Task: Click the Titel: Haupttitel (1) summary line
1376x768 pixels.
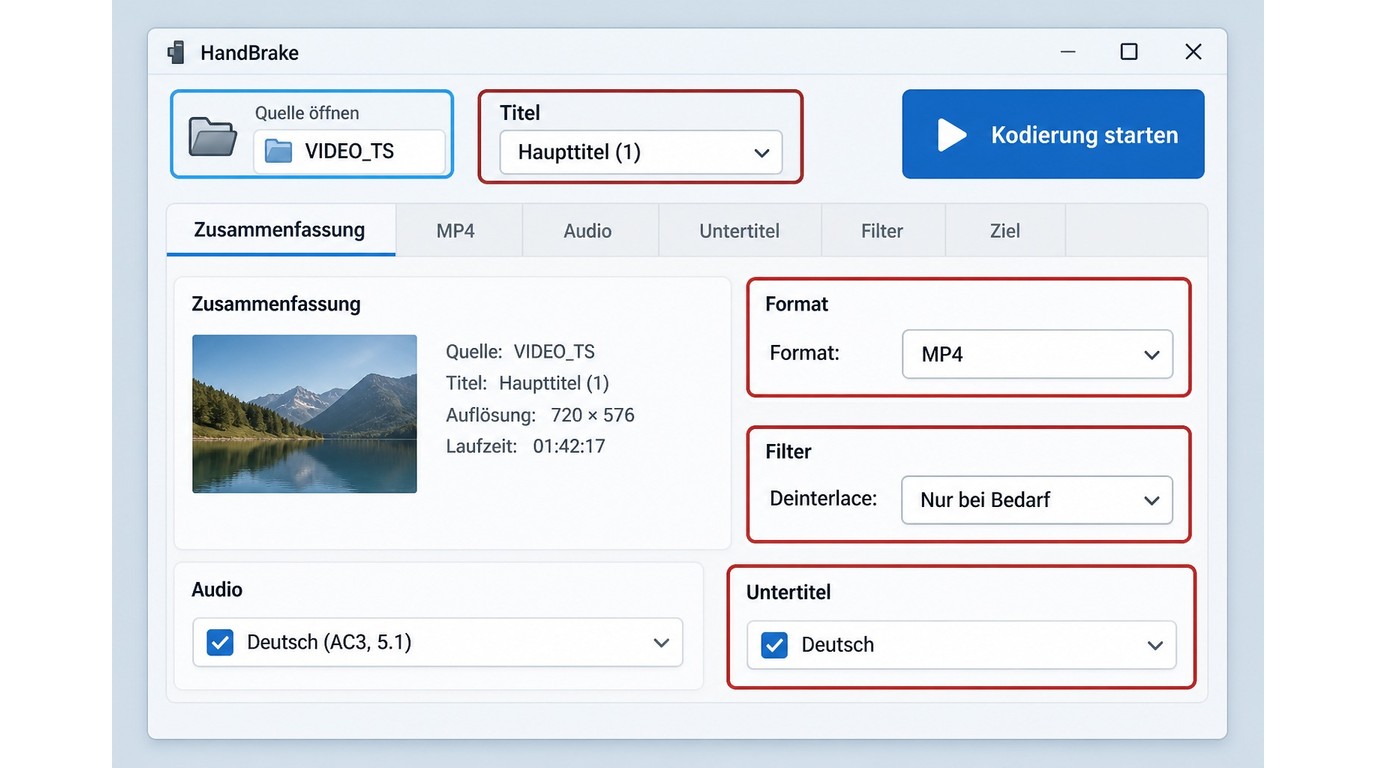Action: pyautogui.click(x=527, y=383)
